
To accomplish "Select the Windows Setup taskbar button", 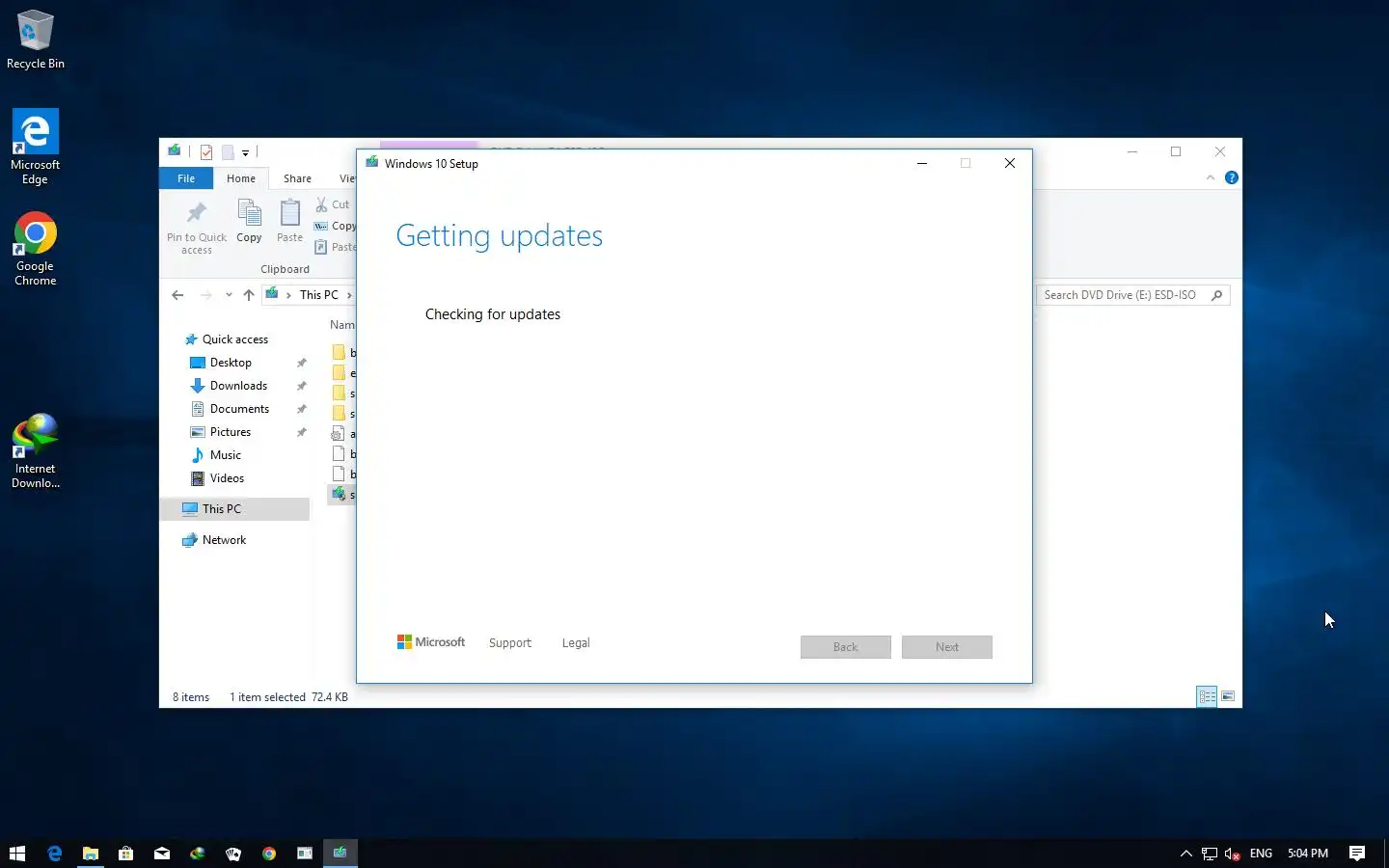I will coord(340,854).
